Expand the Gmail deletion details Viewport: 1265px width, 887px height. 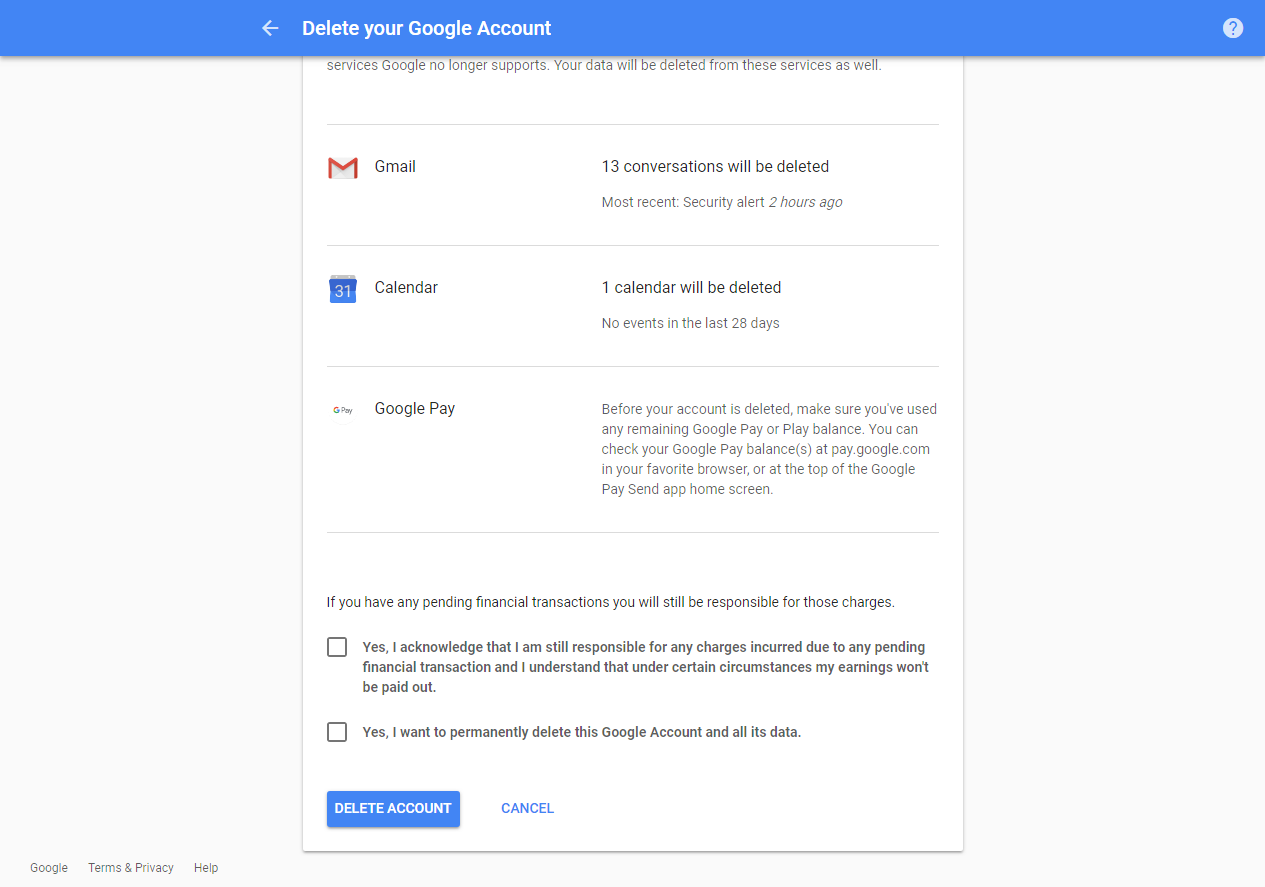click(715, 166)
